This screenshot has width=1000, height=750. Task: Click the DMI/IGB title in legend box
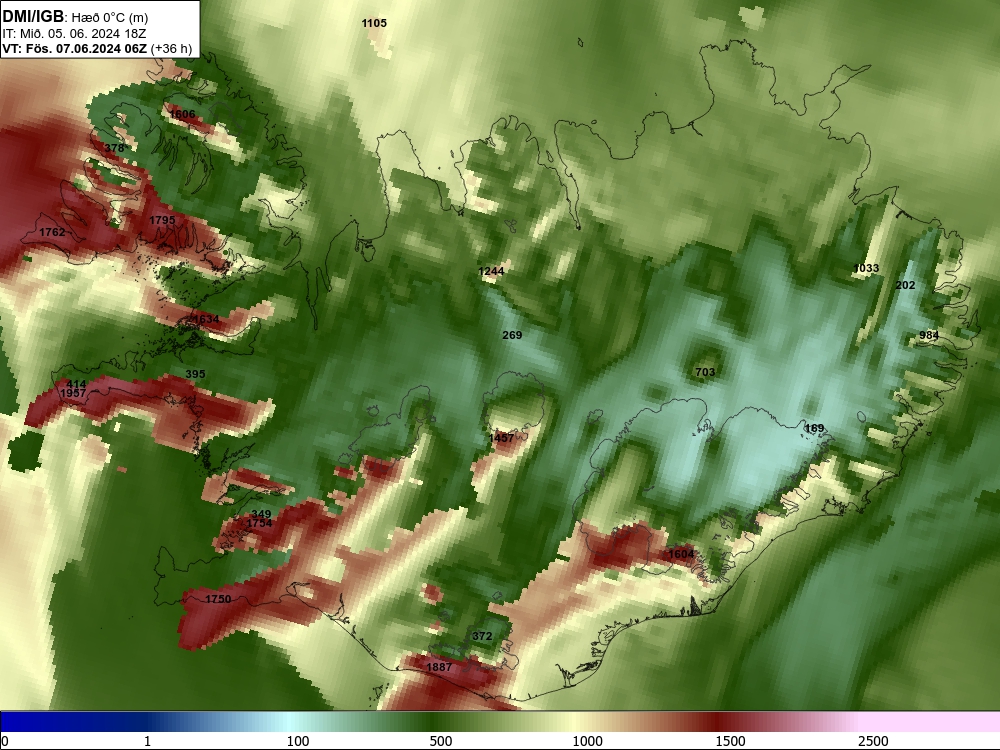33,16
